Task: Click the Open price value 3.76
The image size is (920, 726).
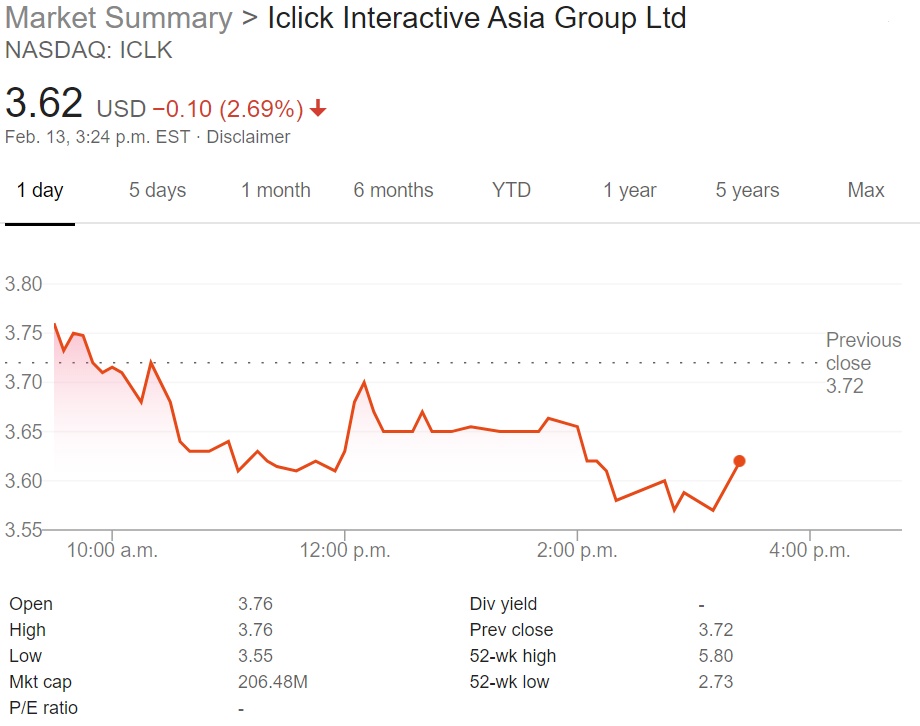Action: coord(255,604)
